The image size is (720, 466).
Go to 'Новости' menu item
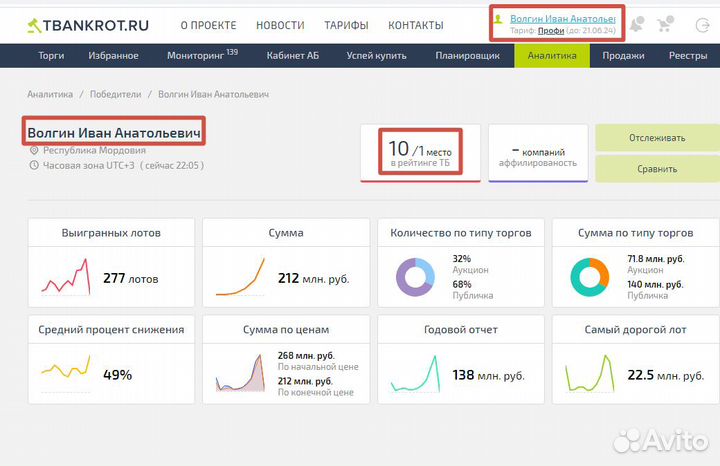point(280,25)
